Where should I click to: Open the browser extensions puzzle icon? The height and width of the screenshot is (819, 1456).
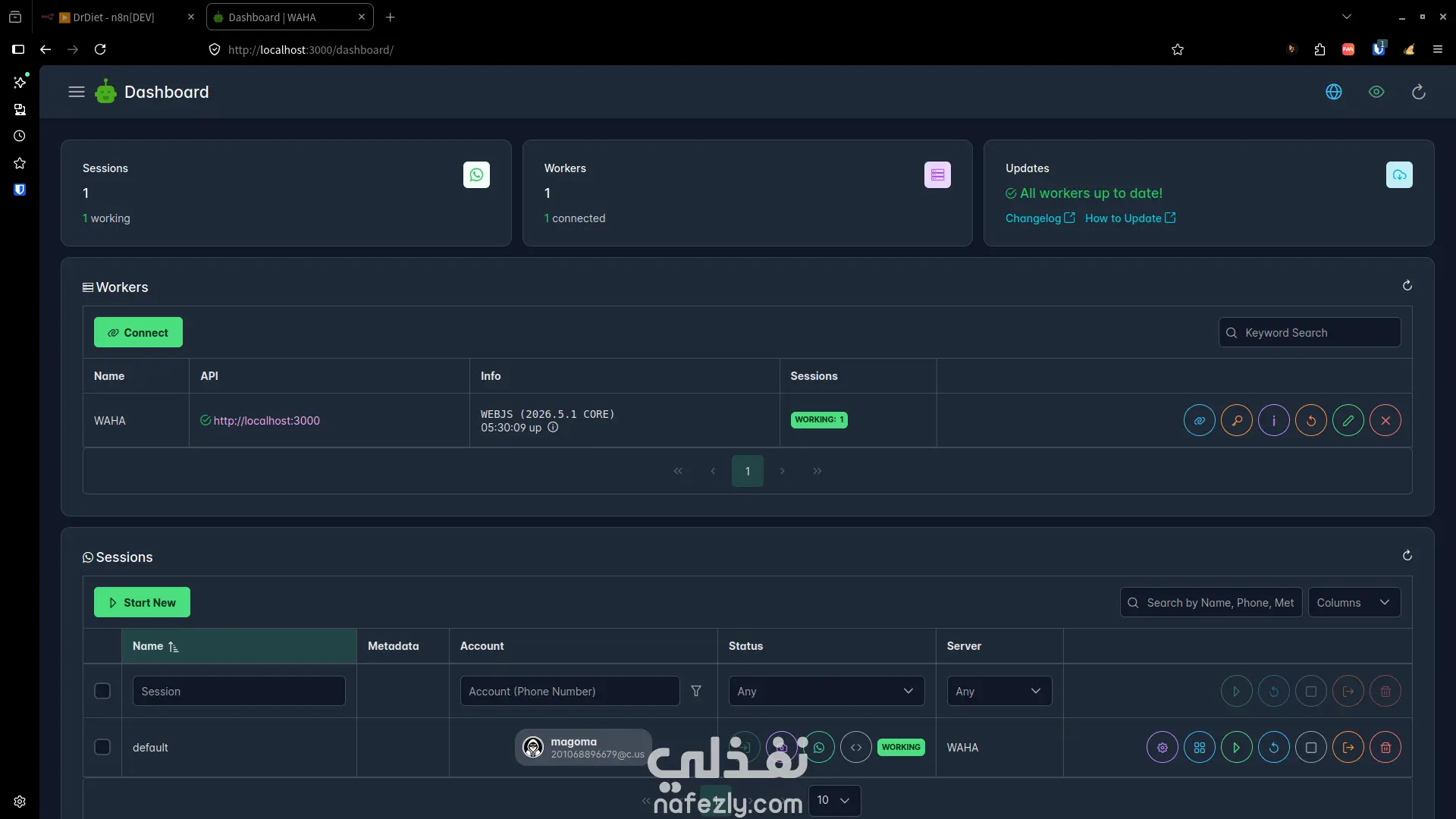[1319, 49]
